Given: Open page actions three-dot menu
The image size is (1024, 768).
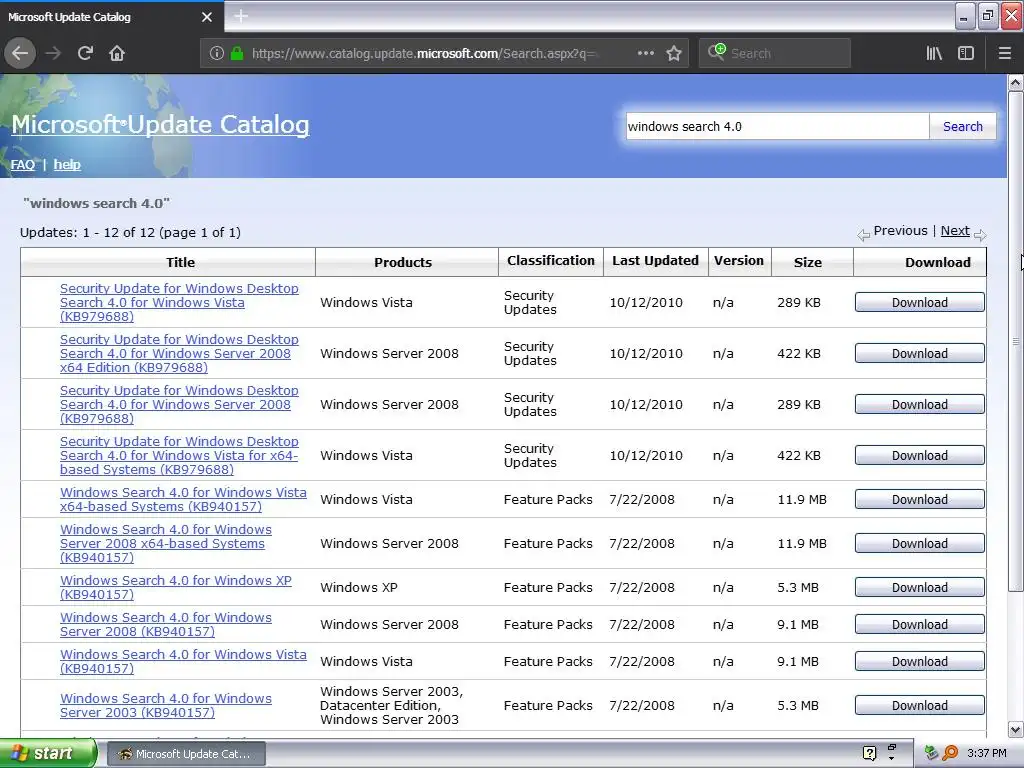Looking at the screenshot, I should coord(645,54).
